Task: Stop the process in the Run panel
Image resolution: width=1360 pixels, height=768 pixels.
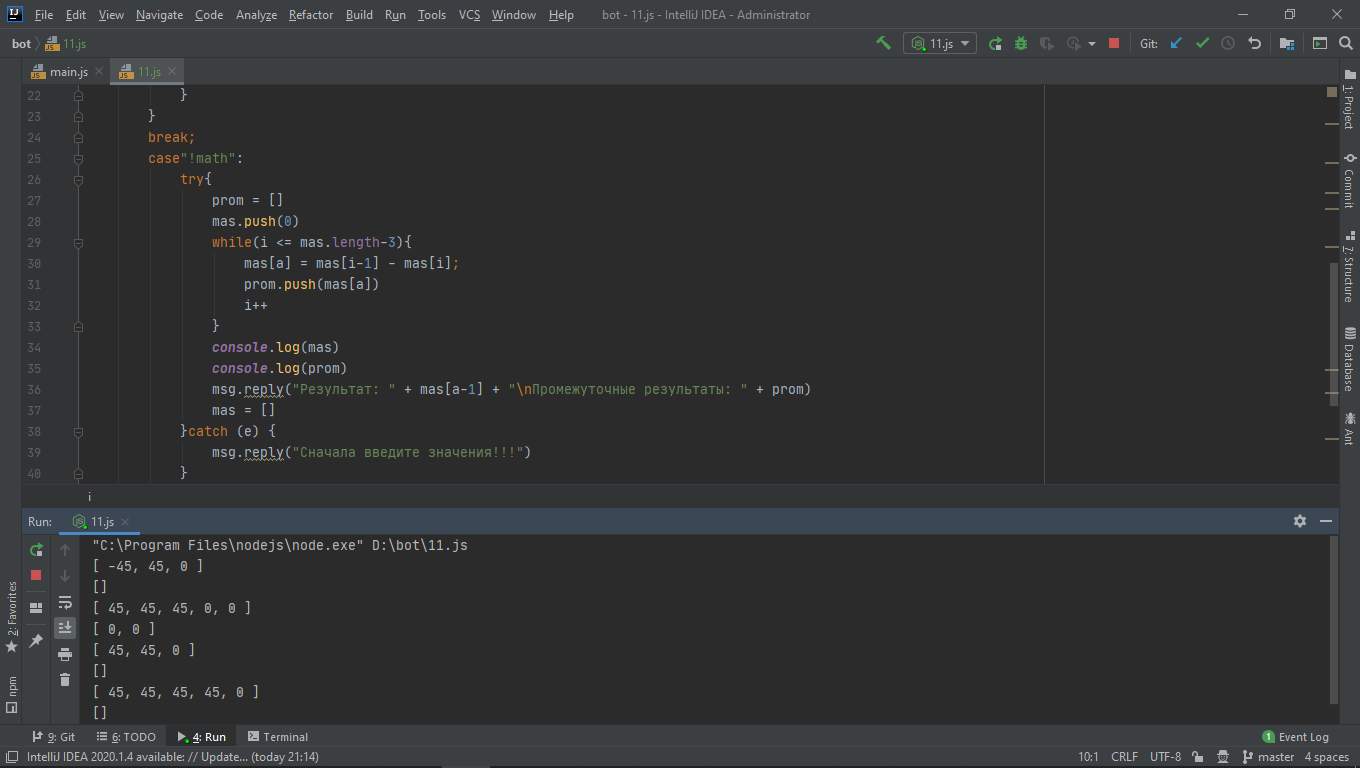Action: 36,575
